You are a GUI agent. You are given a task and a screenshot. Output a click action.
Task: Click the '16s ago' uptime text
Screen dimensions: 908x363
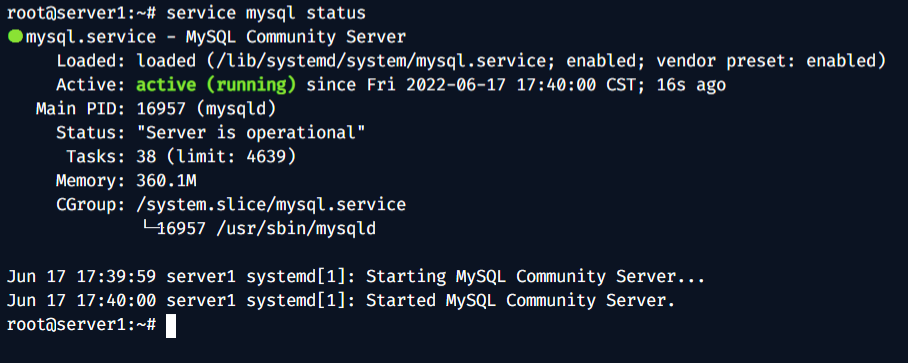(x=691, y=86)
